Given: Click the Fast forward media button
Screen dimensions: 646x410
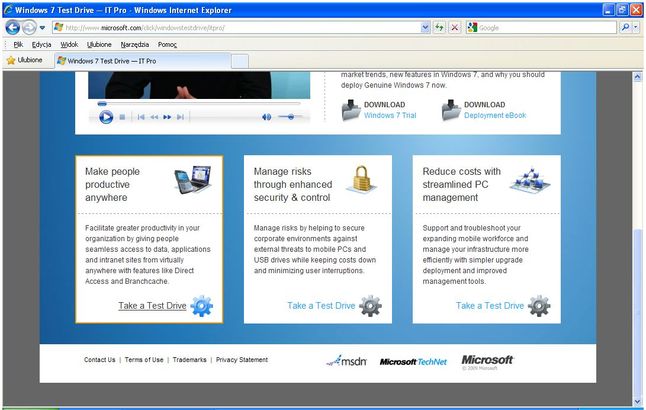Looking at the screenshot, I should (167, 117).
